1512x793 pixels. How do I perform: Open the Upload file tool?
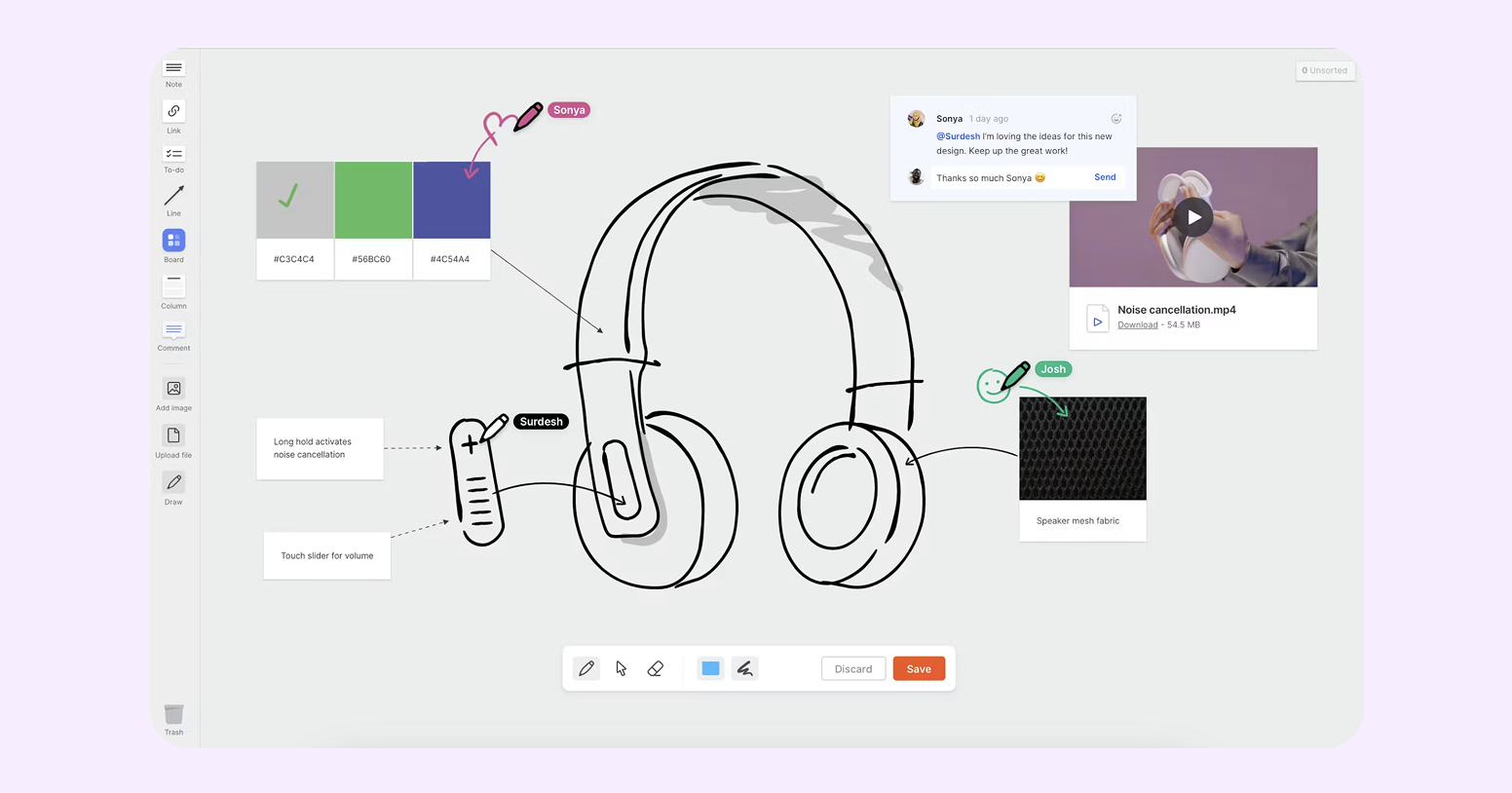173,435
